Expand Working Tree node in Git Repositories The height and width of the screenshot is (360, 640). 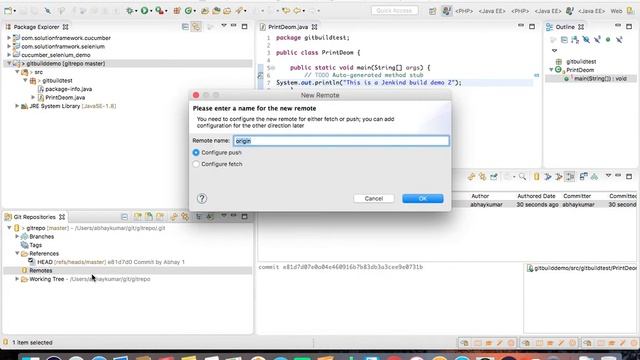[17, 279]
